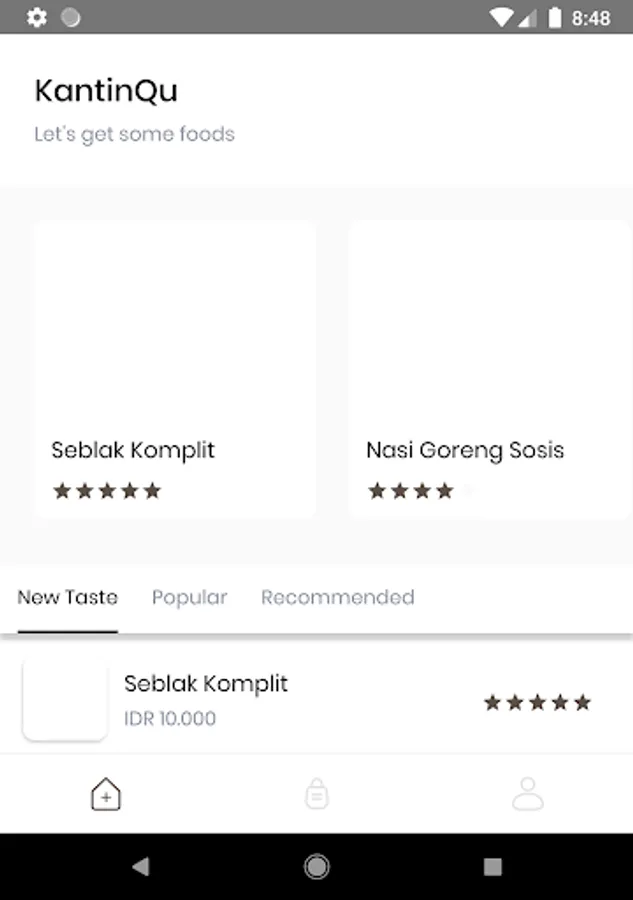
Task: Open the Seblak Komplit featured card
Action: [174, 369]
